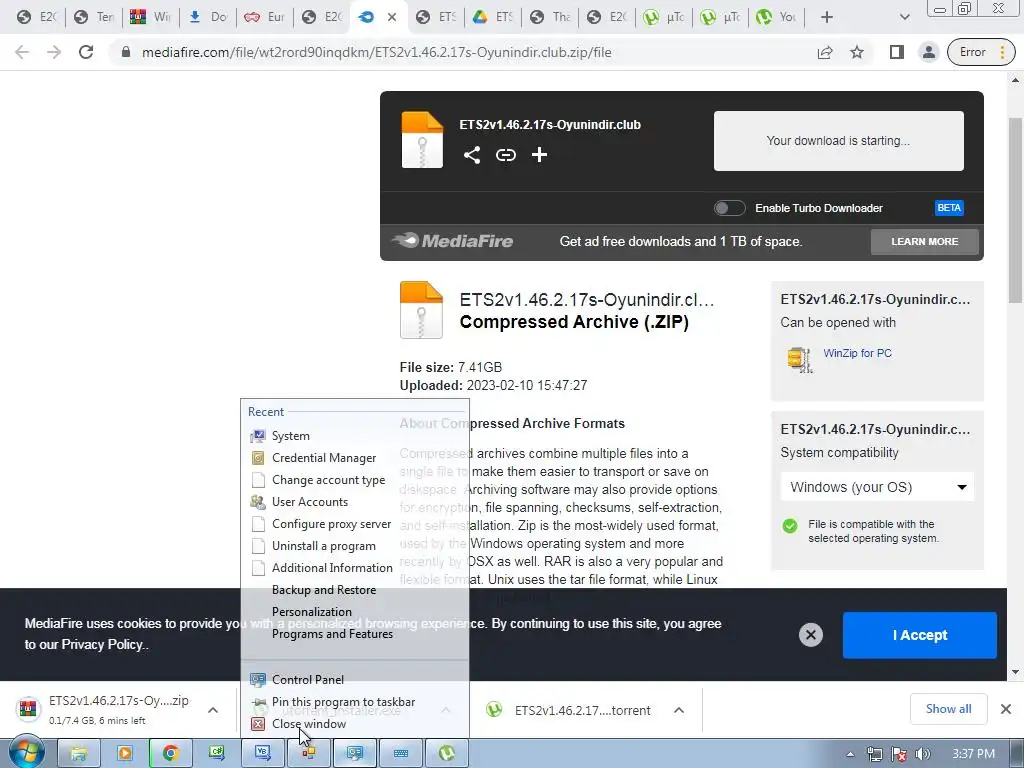Click the share page icon in address bar
Image resolution: width=1024 pixels, height=768 pixels.
pyautogui.click(x=825, y=52)
